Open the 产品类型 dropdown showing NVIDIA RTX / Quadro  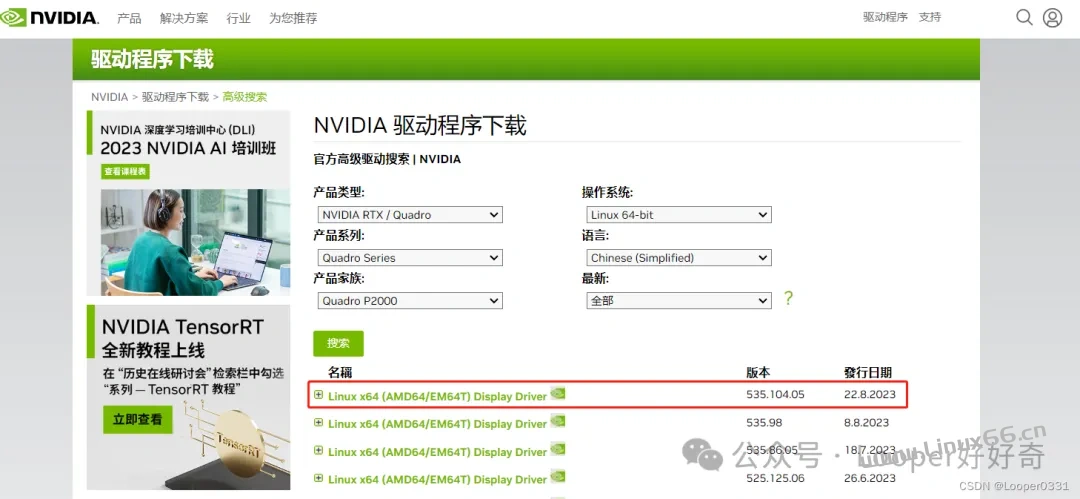(x=410, y=215)
